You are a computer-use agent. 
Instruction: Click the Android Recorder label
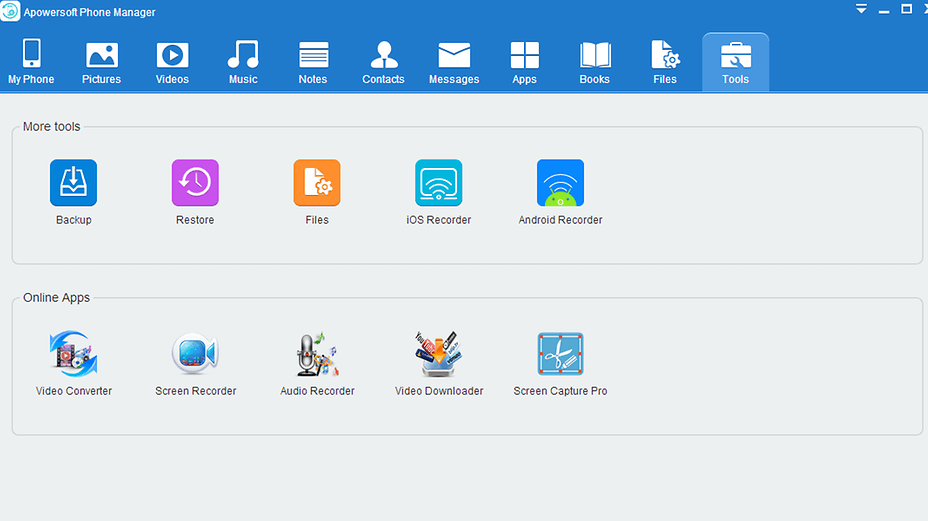click(x=560, y=220)
